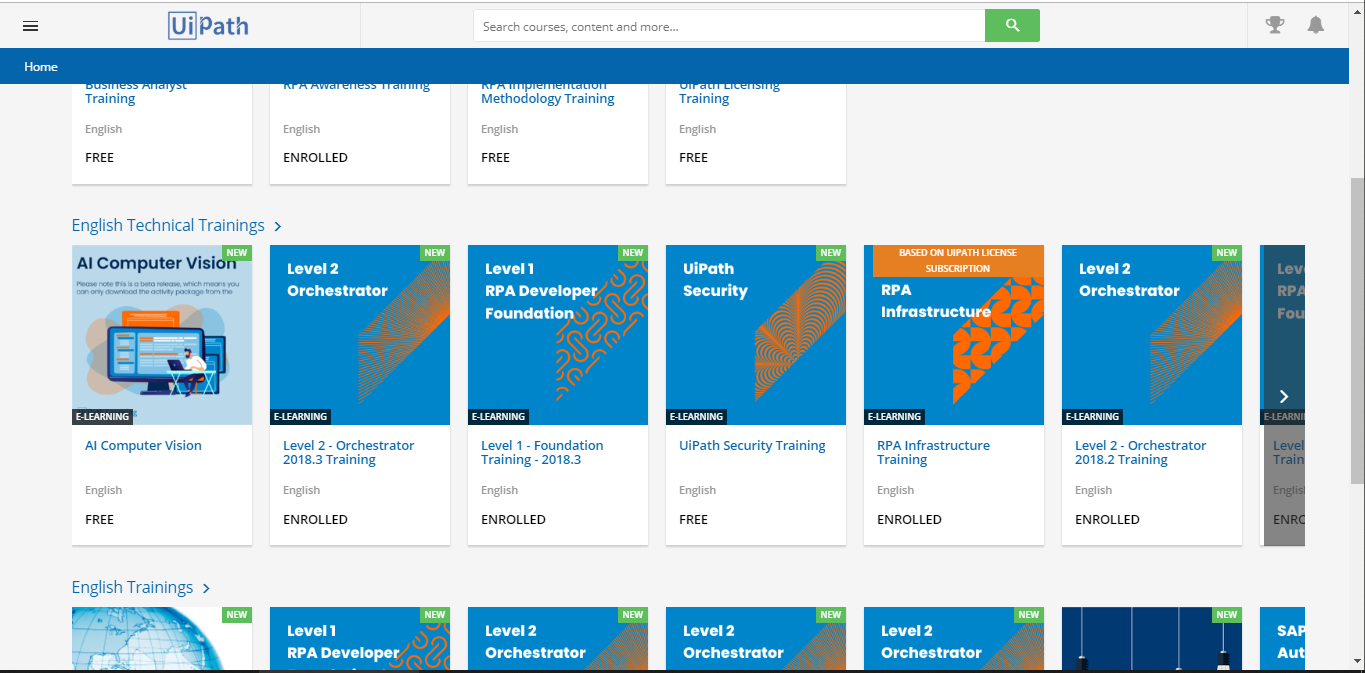The image size is (1365, 673).
Task: Open the RPA Awareness Training title
Action: tap(356, 87)
